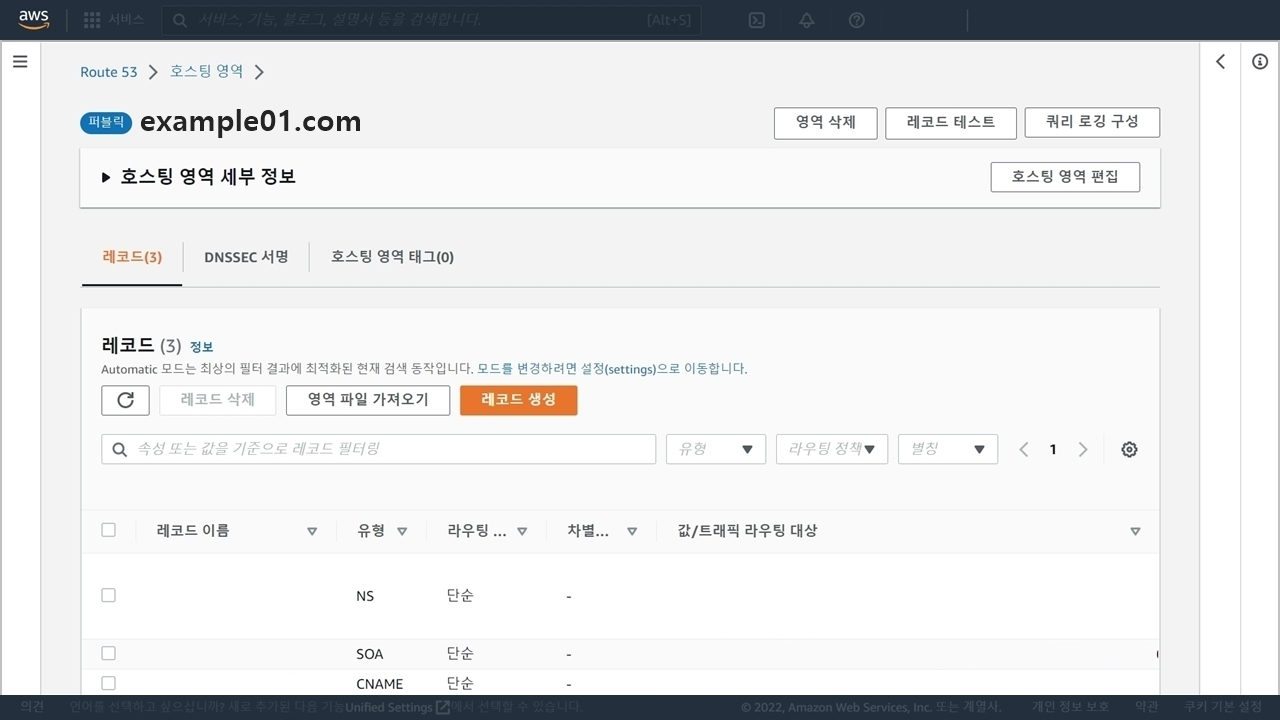
Task: Expand hosted zone details section
Action: (106, 178)
